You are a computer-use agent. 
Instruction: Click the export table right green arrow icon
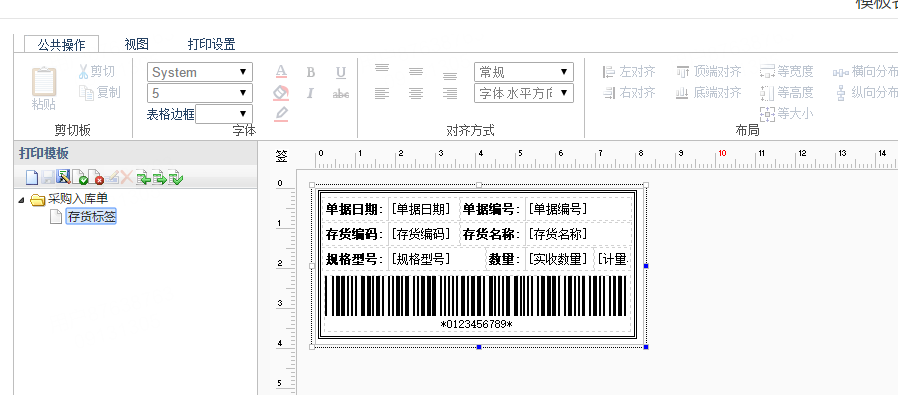[x=159, y=177]
